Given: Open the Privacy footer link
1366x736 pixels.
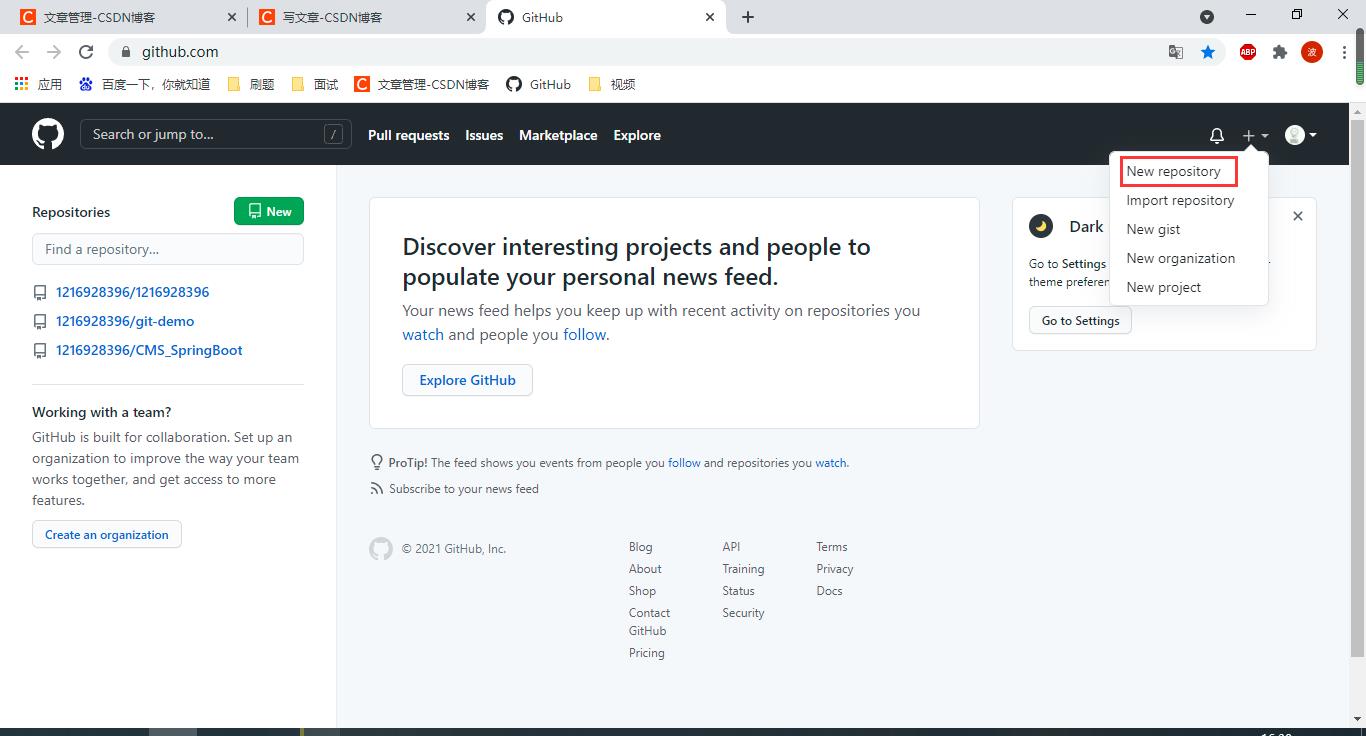Looking at the screenshot, I should tap(834, 569).
